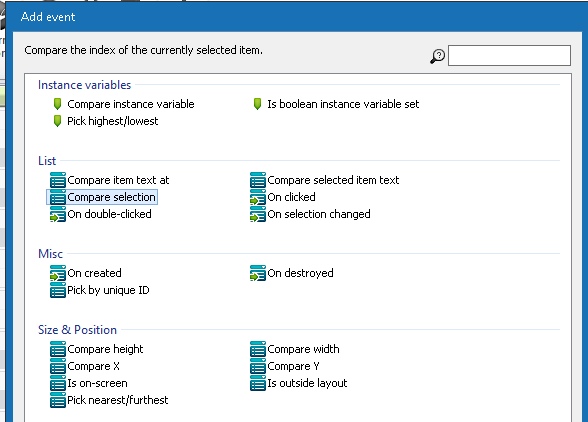
Task: Click the search input field
Action: [509, 56]
